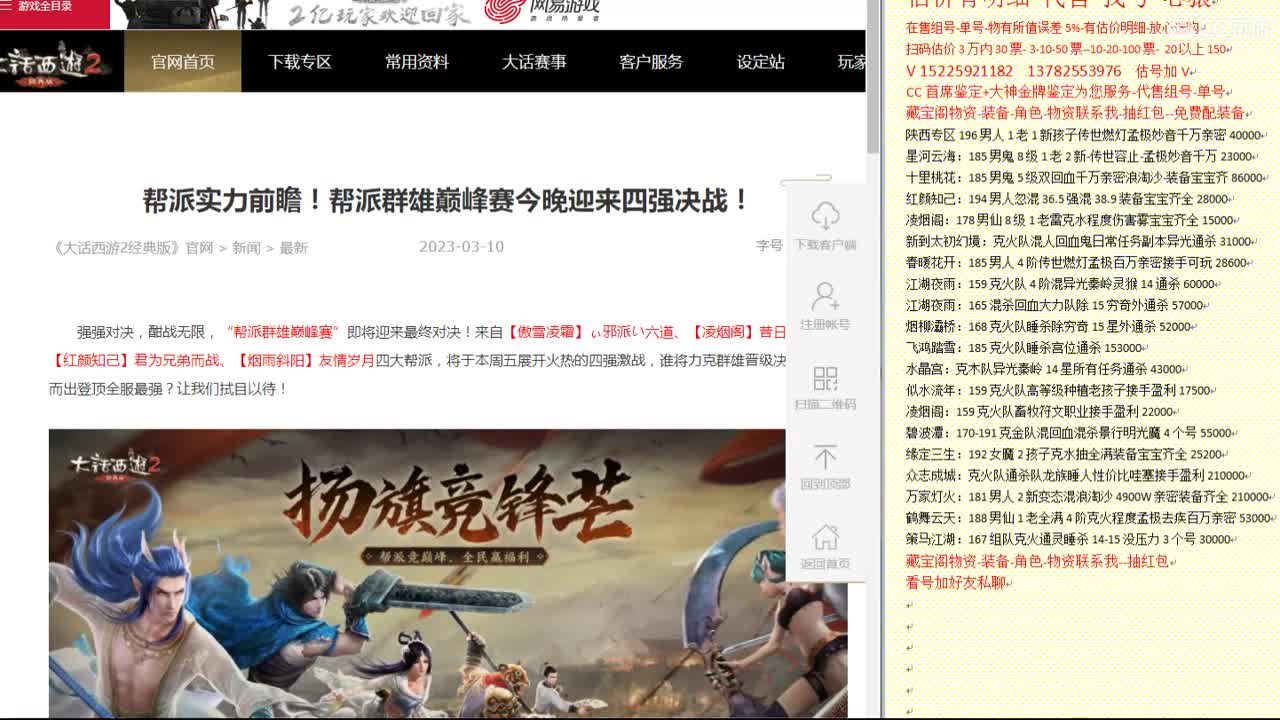Click document line 水晶宫 克木队
Screen dimensions: 1280x720
click(1046, 369)
